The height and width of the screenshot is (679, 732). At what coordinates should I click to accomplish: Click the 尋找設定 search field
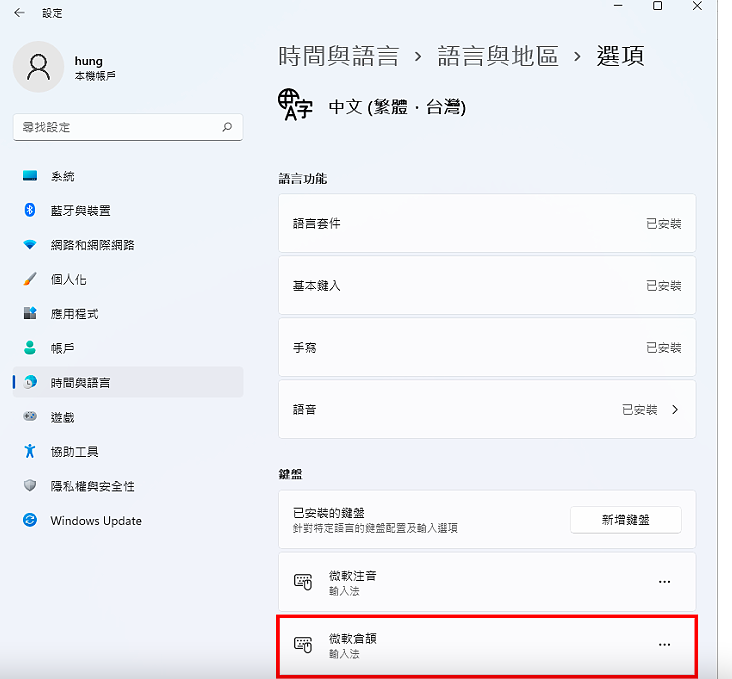pyautogui.click(x=128, y=127)
